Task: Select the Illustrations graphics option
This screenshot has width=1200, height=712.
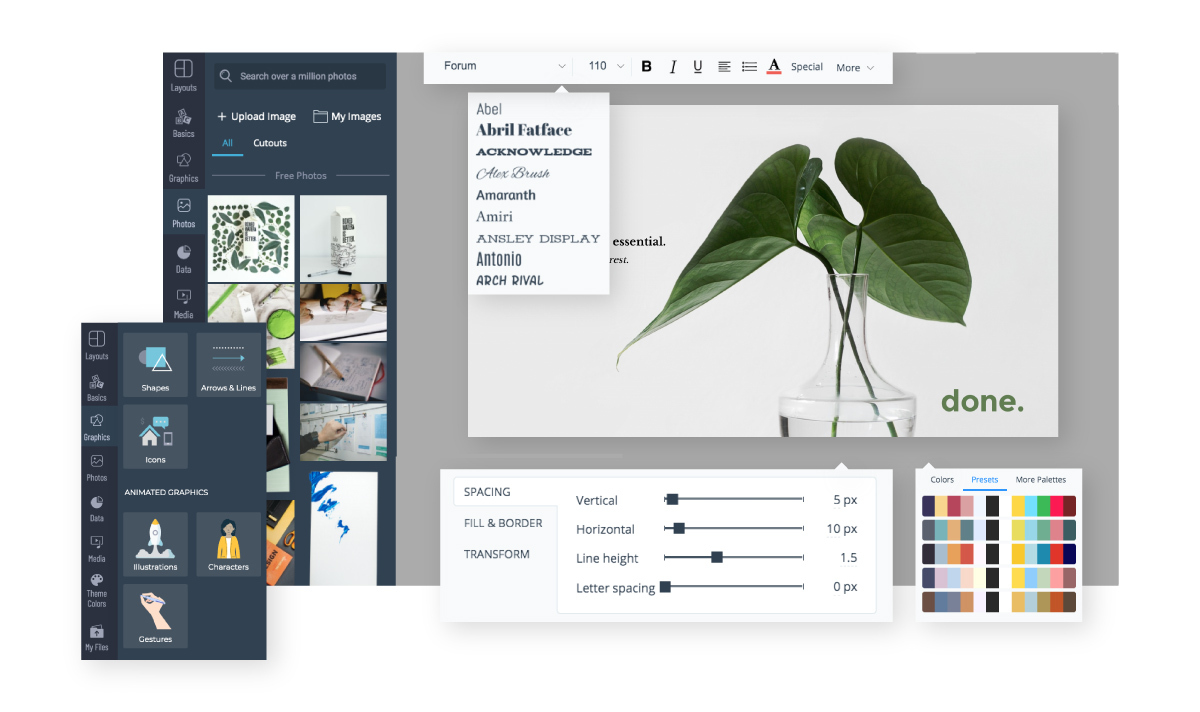Action: [155, 544]
